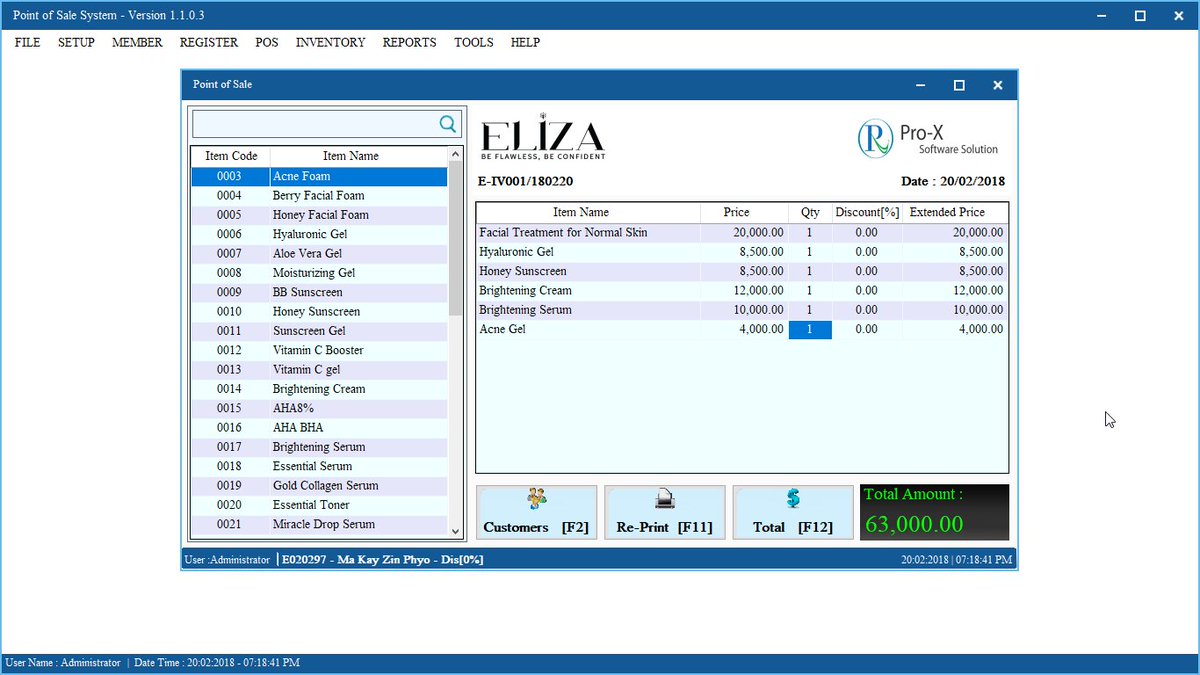The image size is (1200, 675).
Task: Select Vitamin C gel item
Action: [x=319, y=370]
